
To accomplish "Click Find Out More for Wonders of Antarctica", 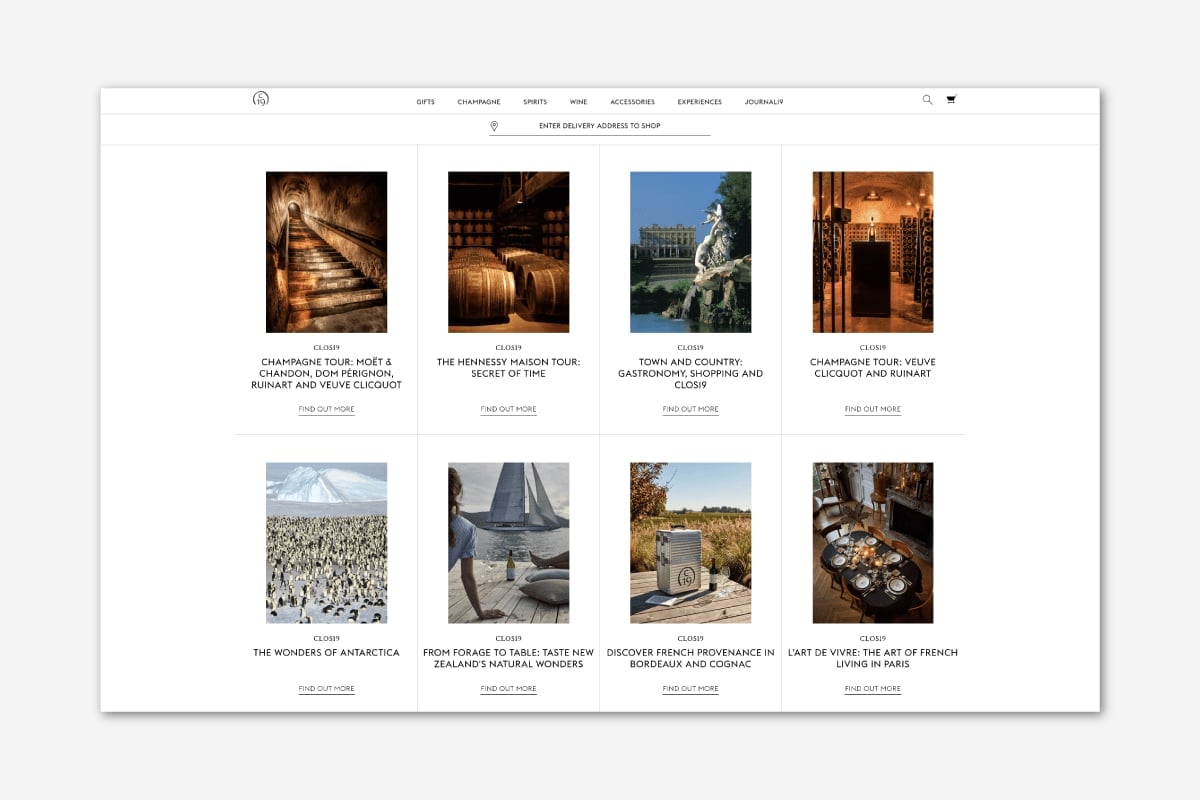I will click(x=326, y=689).
